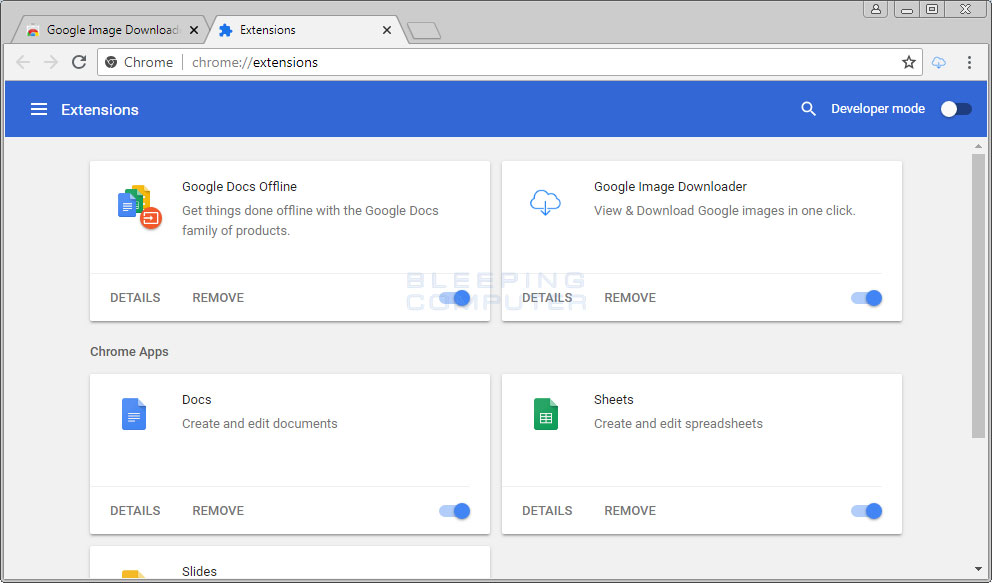Go back to the previous page

[23, 62]
